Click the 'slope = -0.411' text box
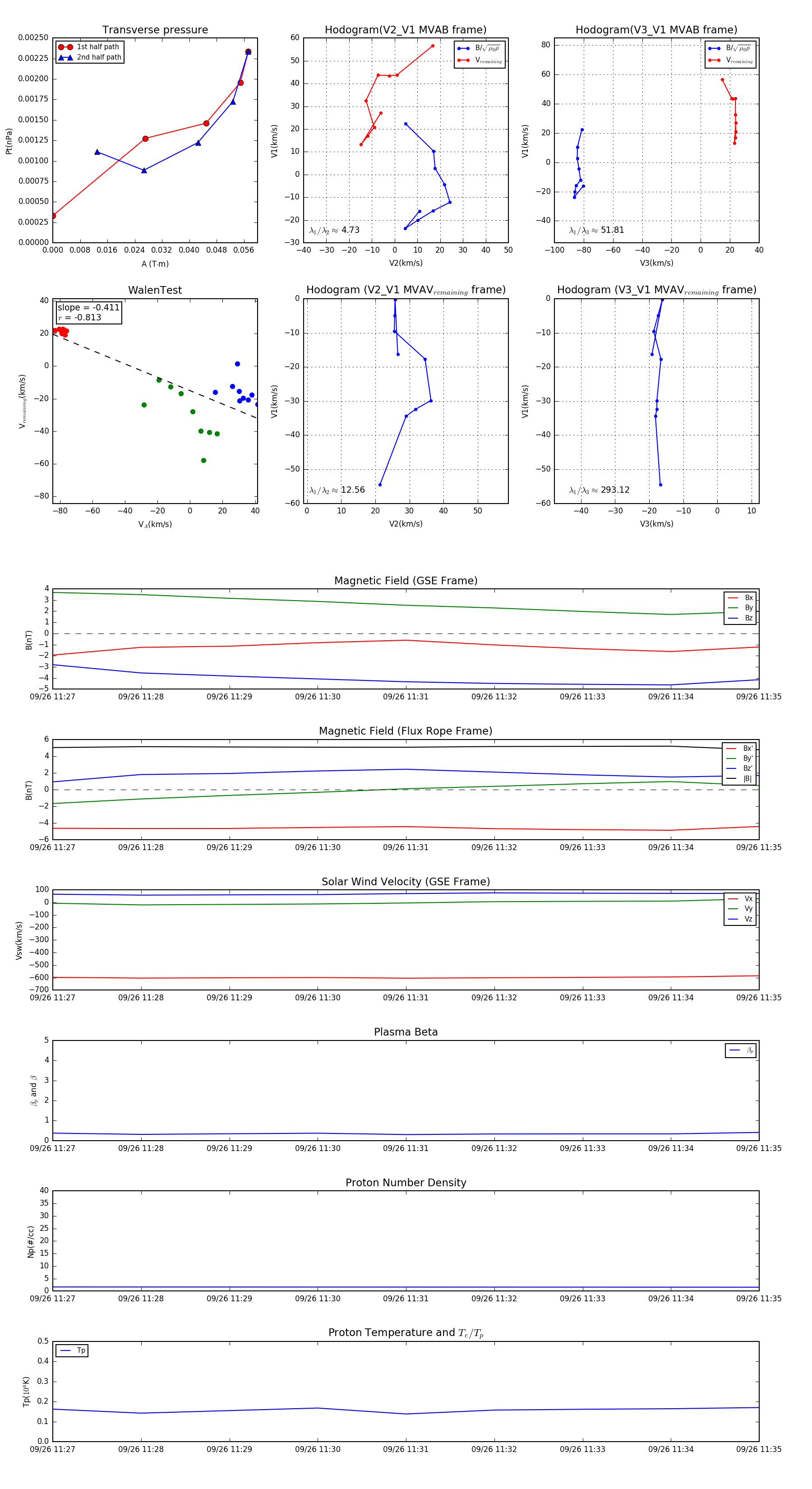Viewport: 812px width, 1489px height. click(88, 308)
